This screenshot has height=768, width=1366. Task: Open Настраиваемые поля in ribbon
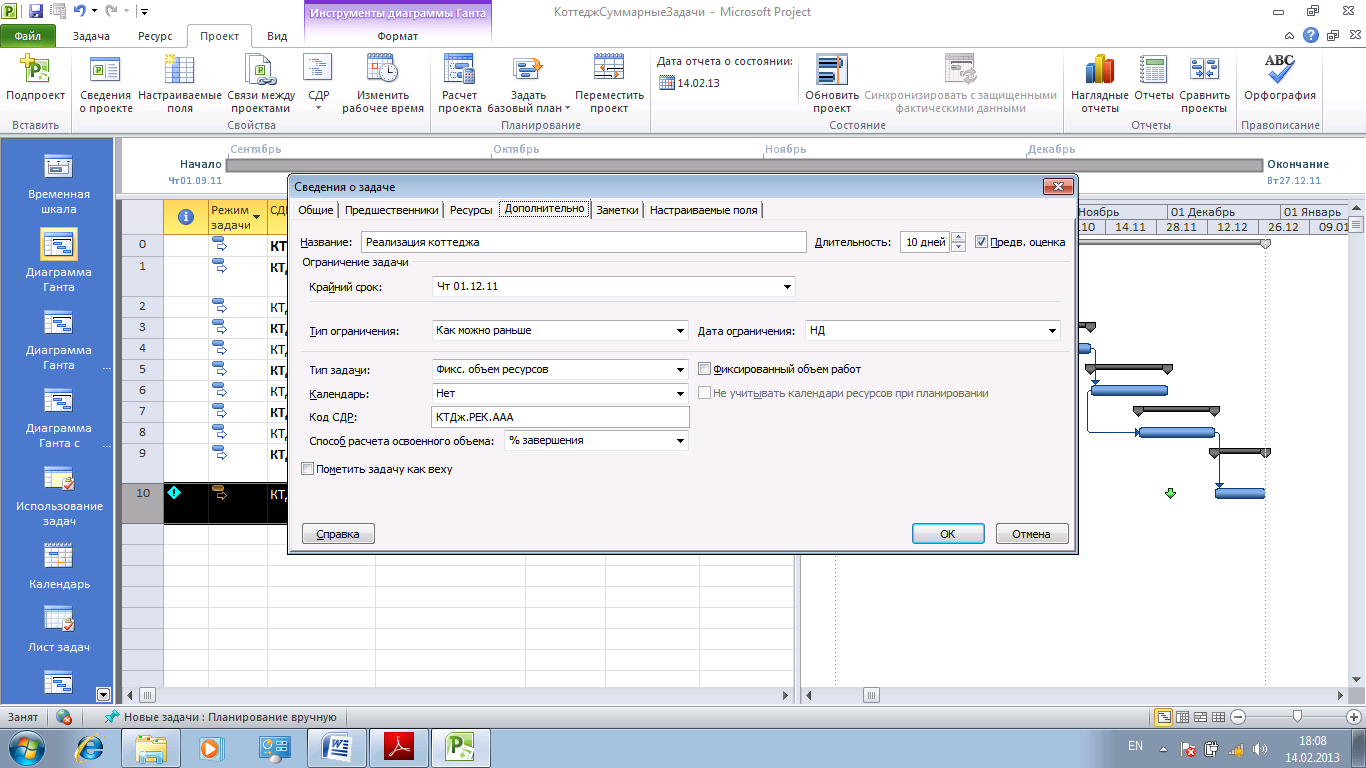[x=180, y=85]
